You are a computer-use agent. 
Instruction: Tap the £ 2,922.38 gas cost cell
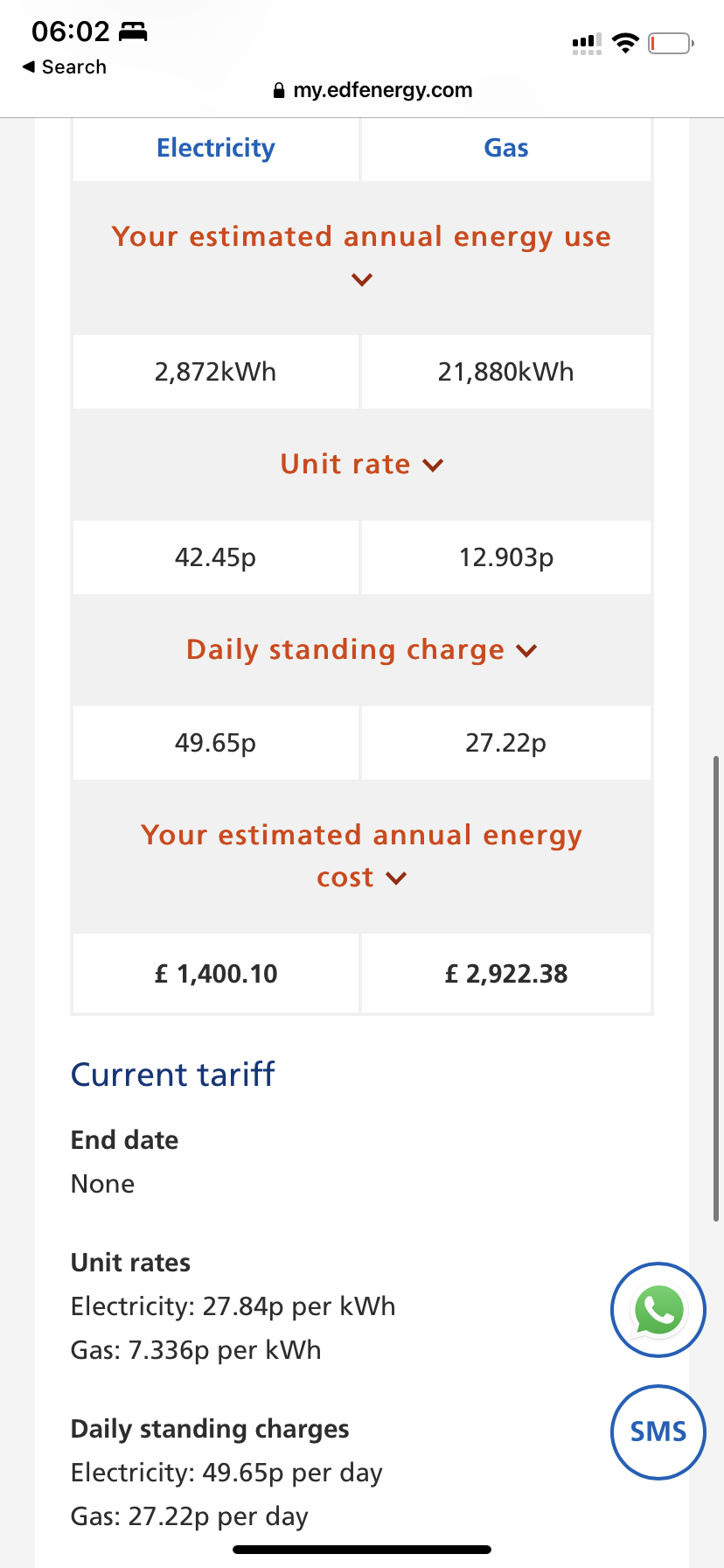coord(506,974)
